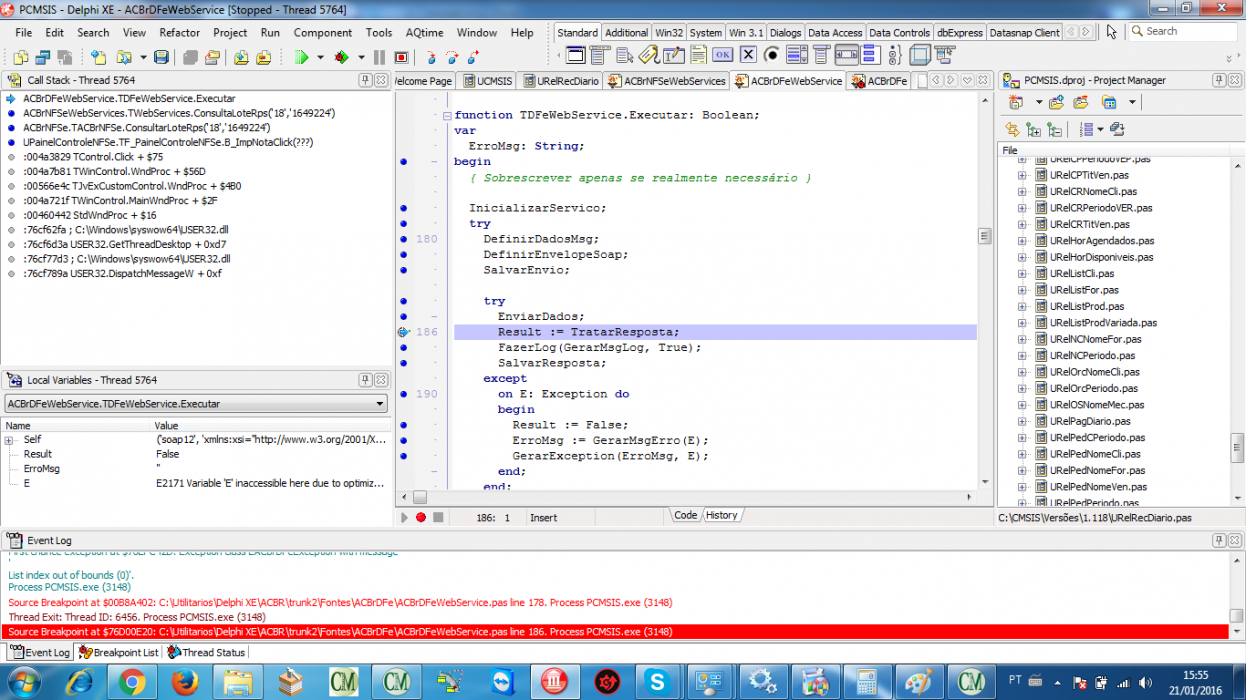1246x700 pixels.
Task: Stop the program with the red reset icon
Action: [401, 57]
